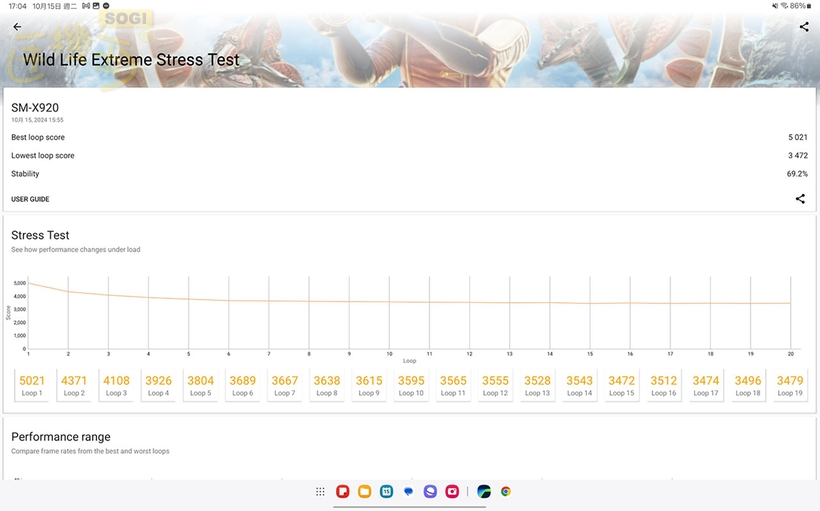The height and width of the screenshot is (511, 820).
Task: Open the Camera app in taskbar
Action: (452, 491)
